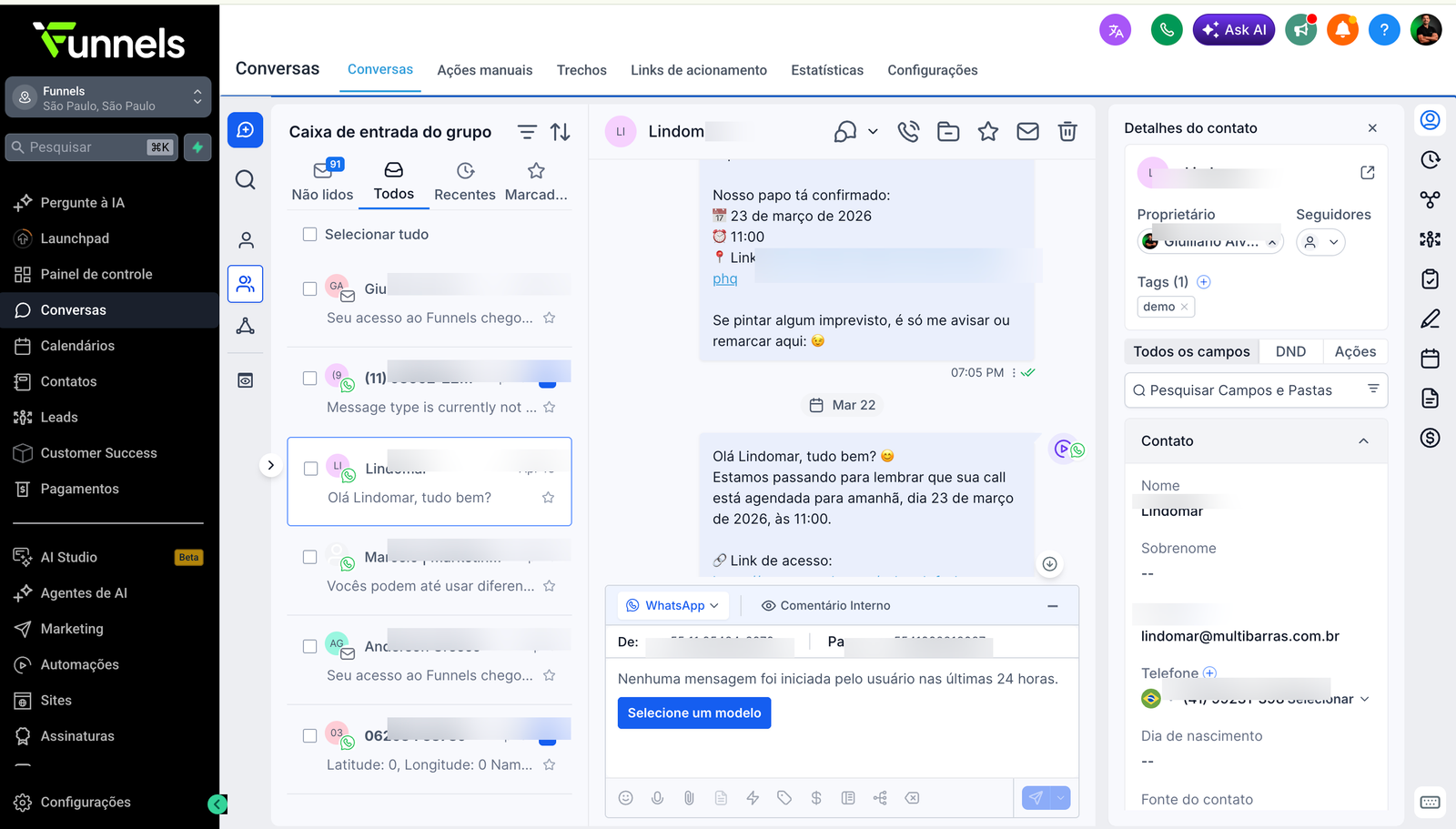Click the dollar payment icon in composer

point(816,798)
